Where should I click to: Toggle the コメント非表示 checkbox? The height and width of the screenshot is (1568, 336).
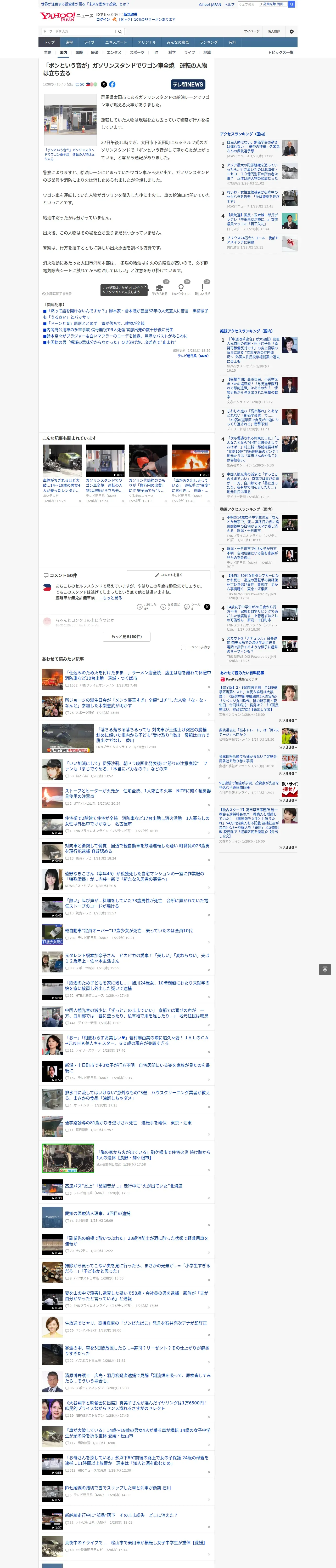click(183, 647)
